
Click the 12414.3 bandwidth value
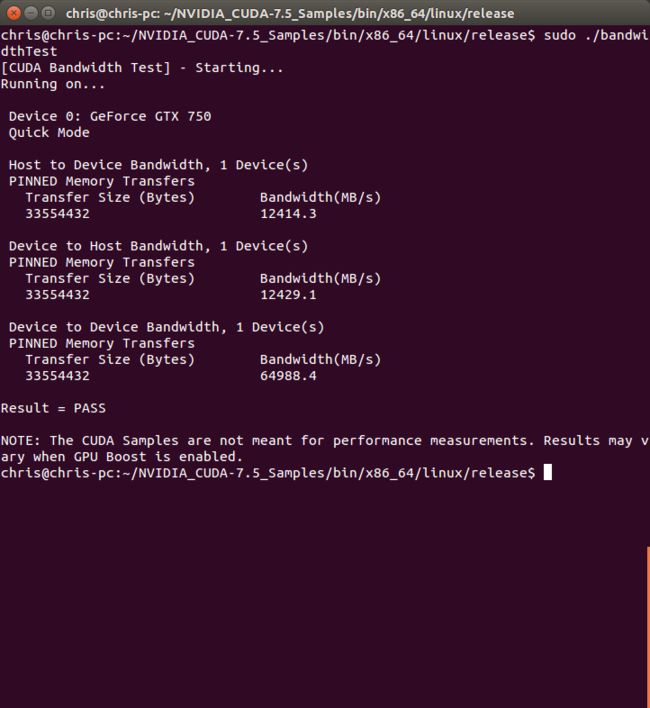tap(288, 214)
